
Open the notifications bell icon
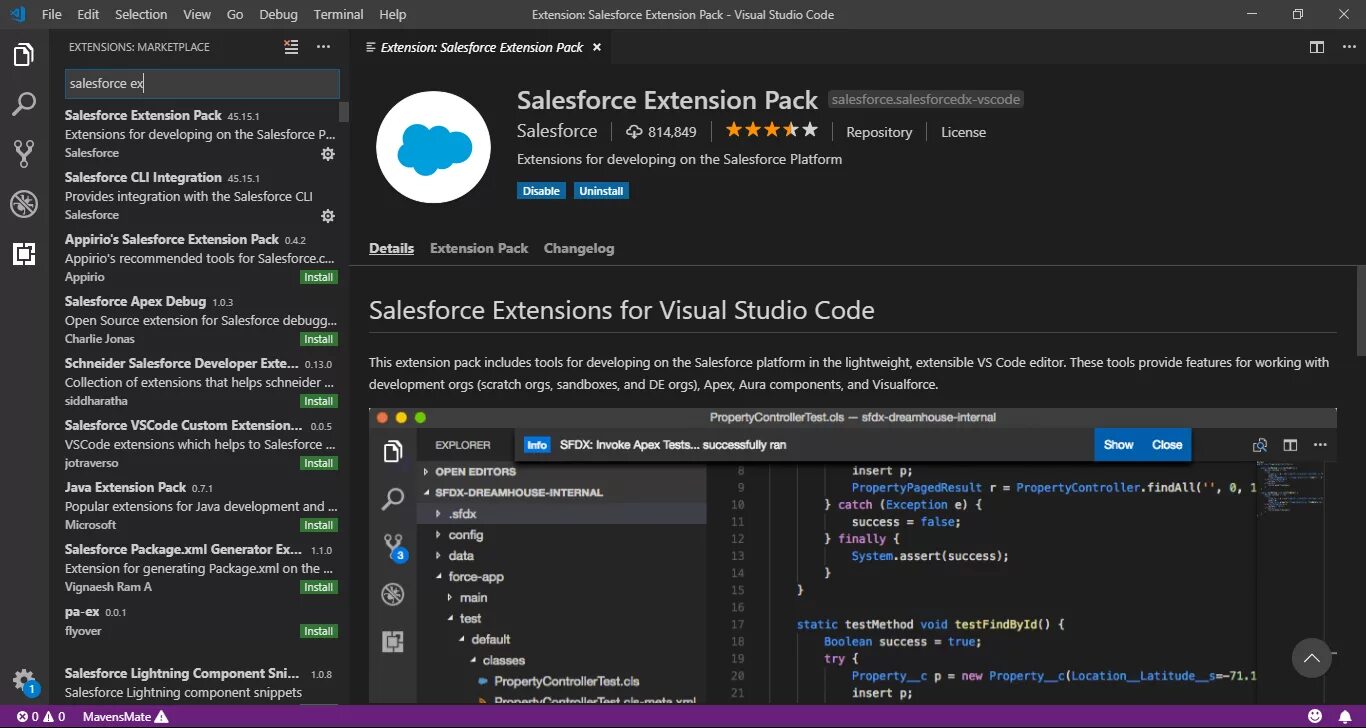(x=1345, y=716)
